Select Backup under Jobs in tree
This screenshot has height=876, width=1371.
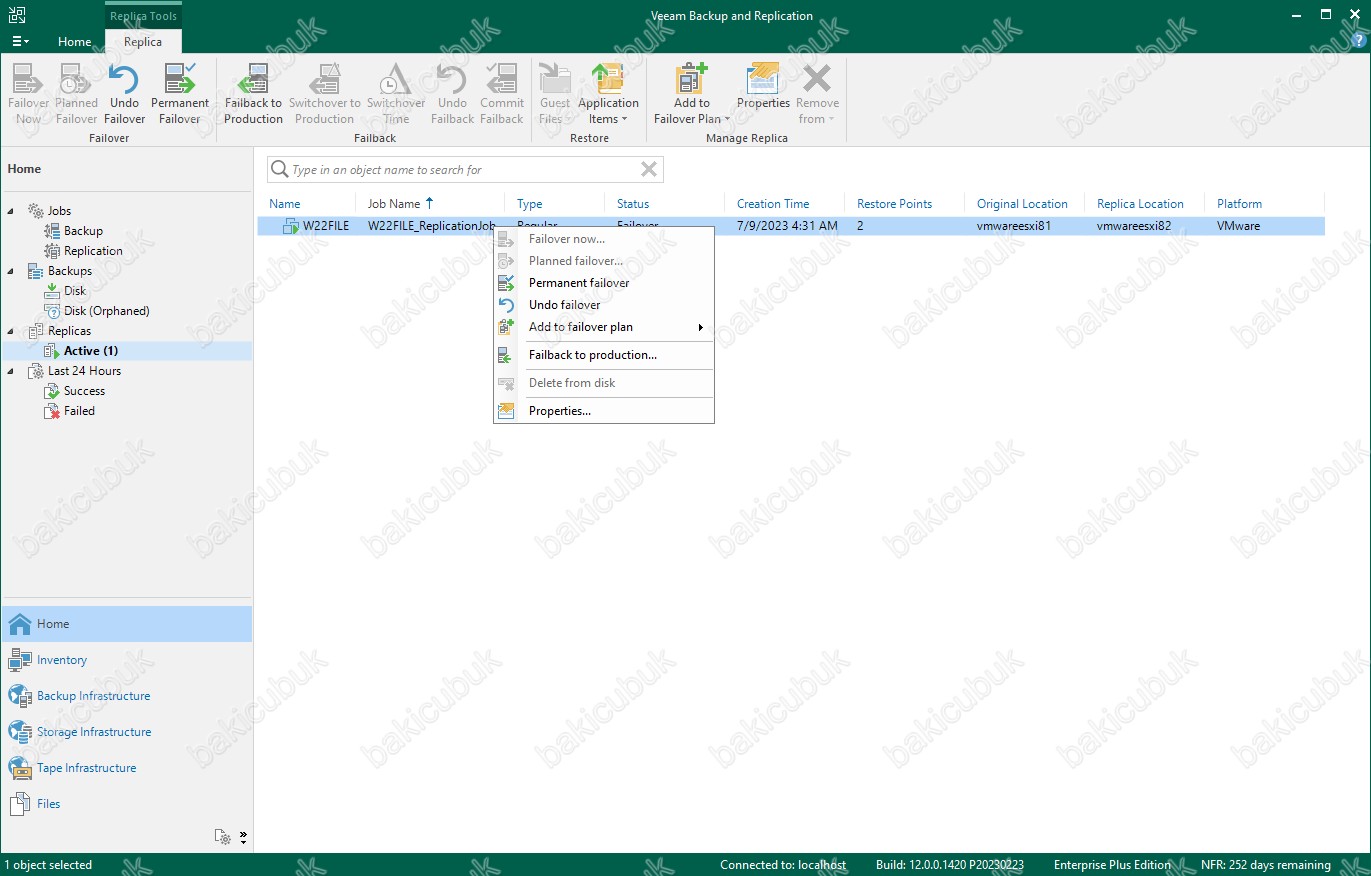click(x=83, y=231)
